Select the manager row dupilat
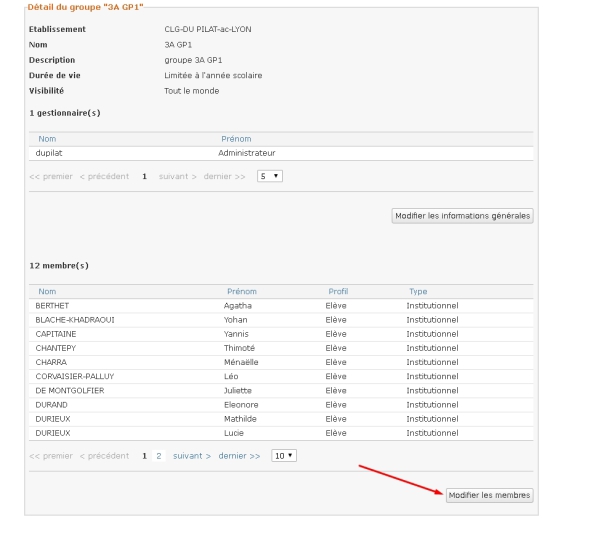Image resolution: width=611 pixels, height=533 pixels. pyautogui.click(x=281, y=153)
